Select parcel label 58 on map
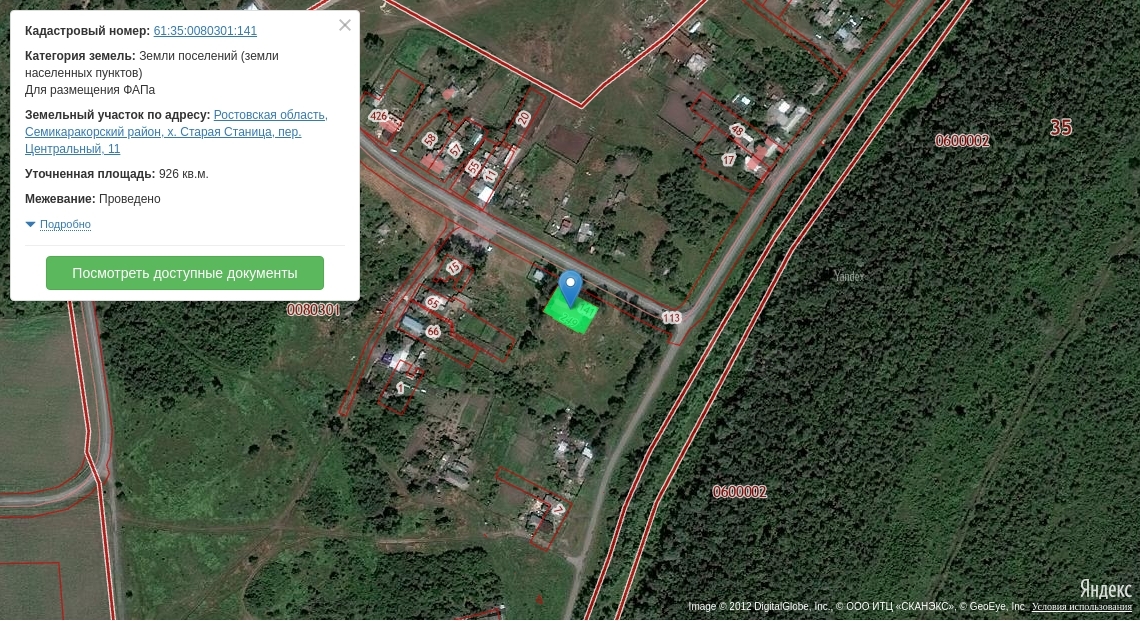 pyautogui.click(x=430, y=140)
